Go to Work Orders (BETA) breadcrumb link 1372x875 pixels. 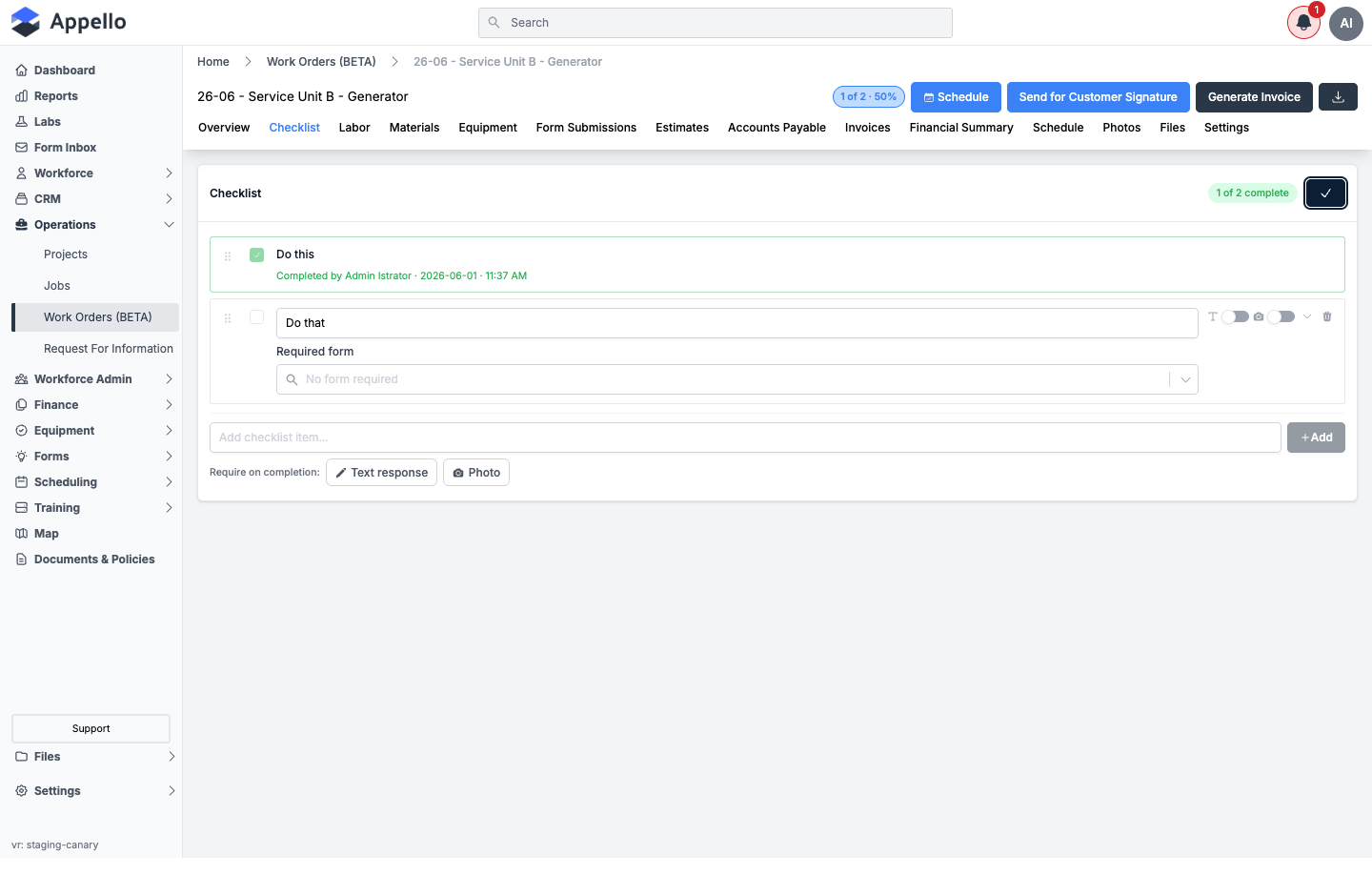click(321, 62)
